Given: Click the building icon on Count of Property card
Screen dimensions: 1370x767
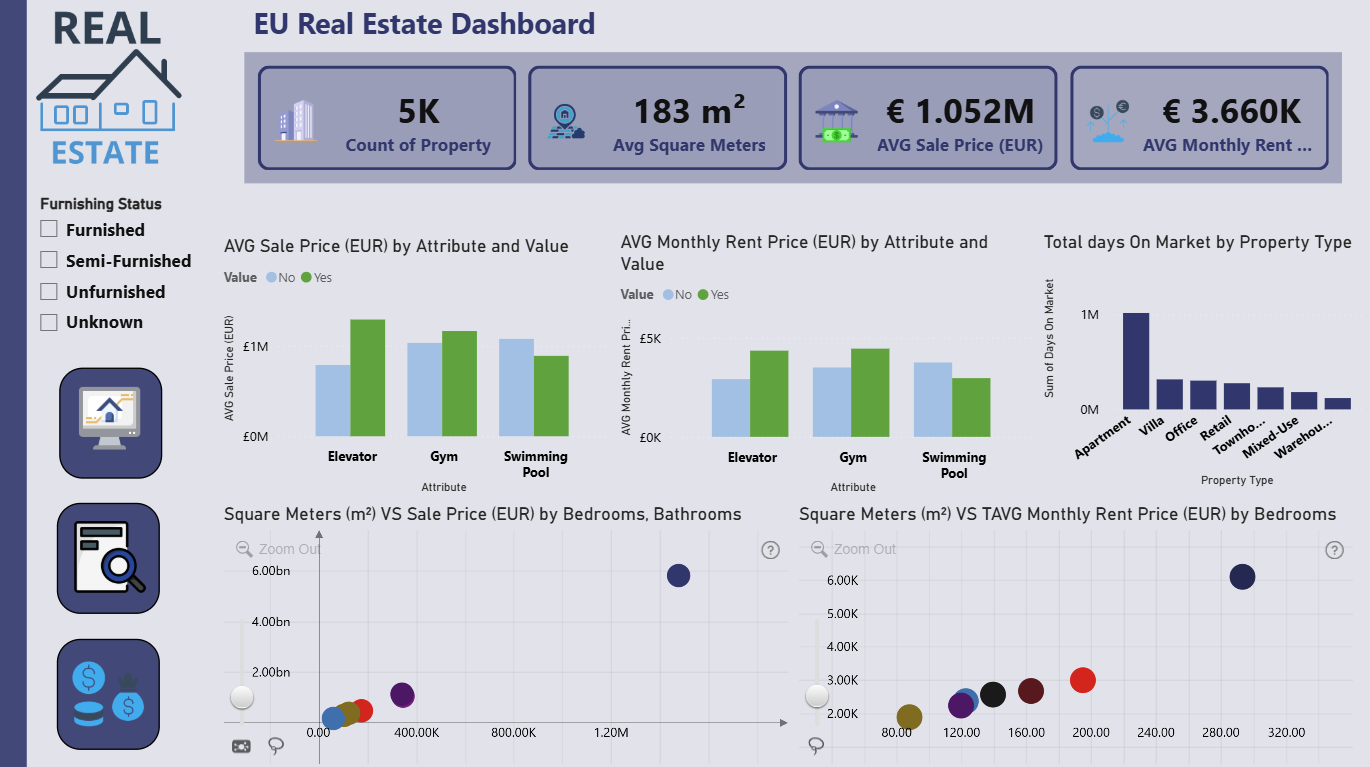Looking at the screenshot, I should click(297, 121).
